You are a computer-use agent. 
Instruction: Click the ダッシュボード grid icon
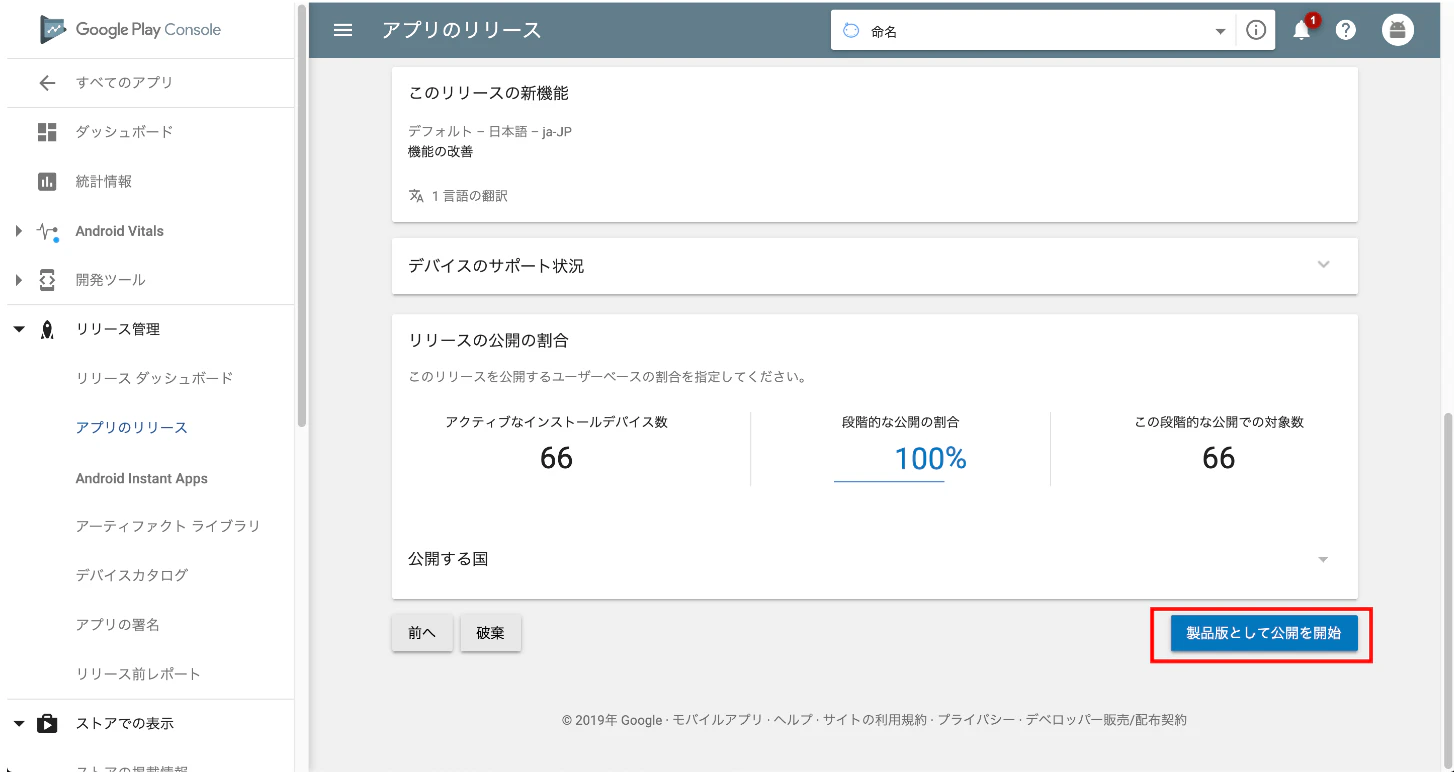(x=47, y=132)
